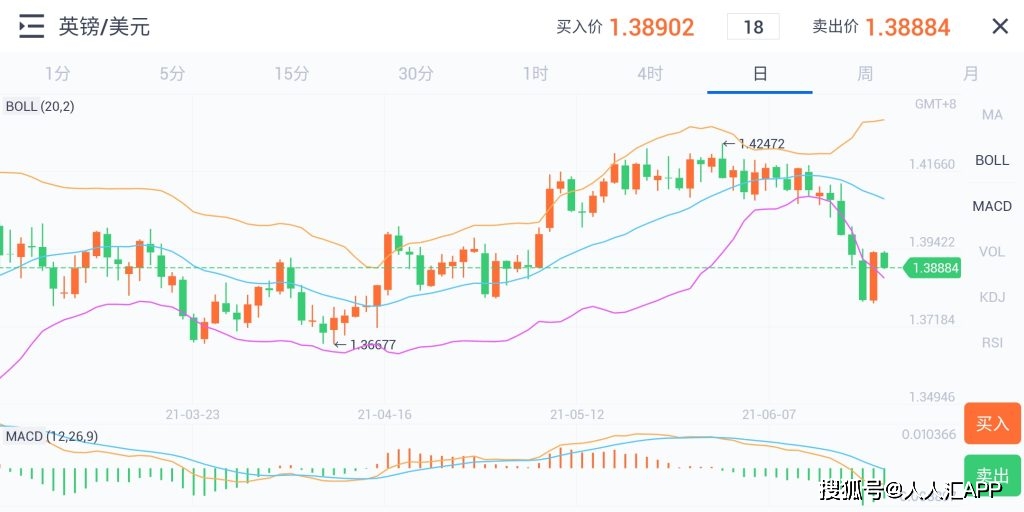Switch to the 月 monthly chart tab
Screen dimensions: 1024x512
click(x=971, y=74)
